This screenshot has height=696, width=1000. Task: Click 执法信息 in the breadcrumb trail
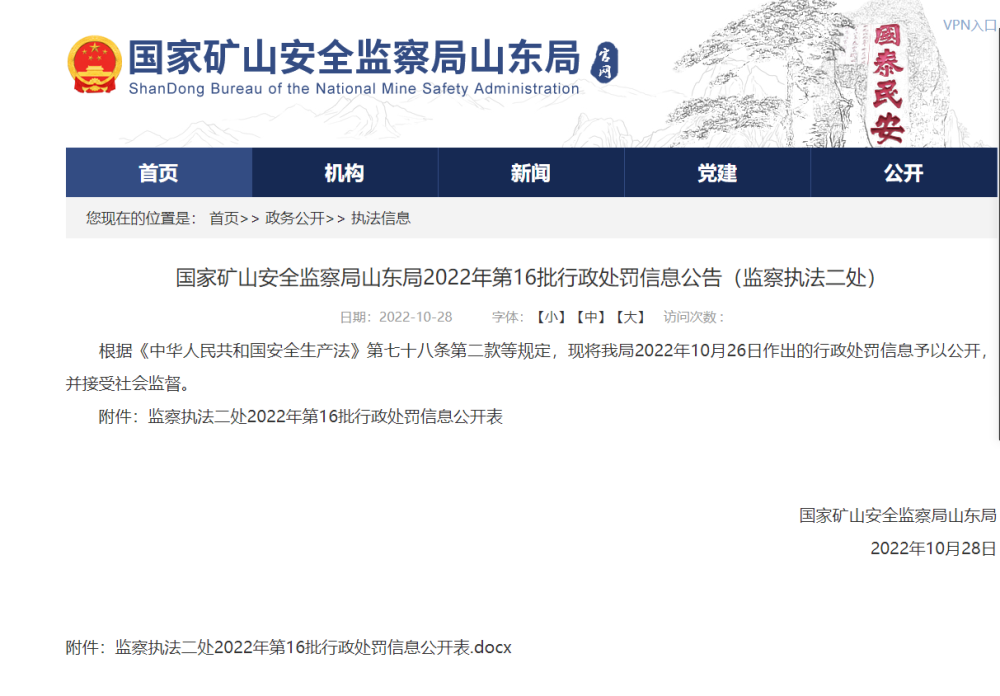pyautogui.click(x=380, y=218)
